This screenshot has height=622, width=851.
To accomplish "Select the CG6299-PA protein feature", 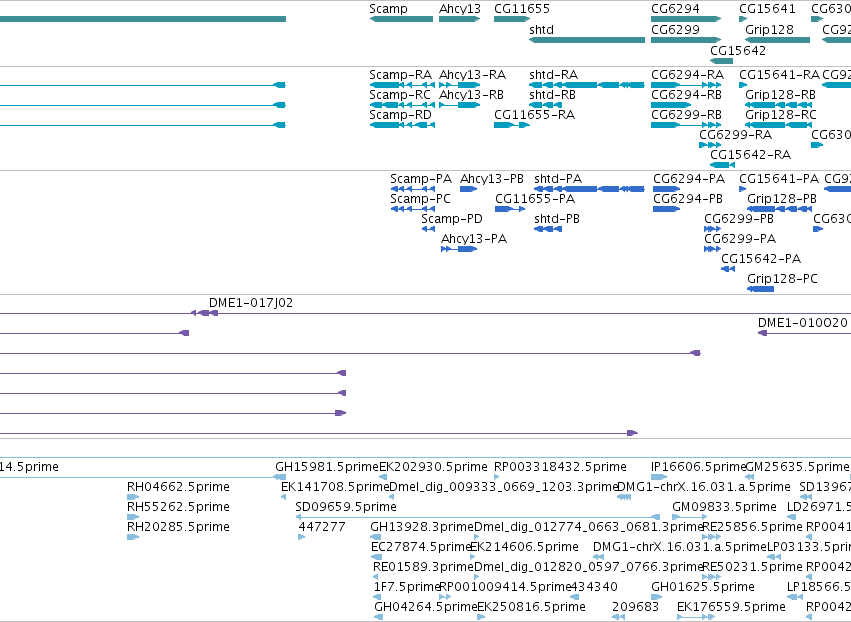I will pos(713,249).
